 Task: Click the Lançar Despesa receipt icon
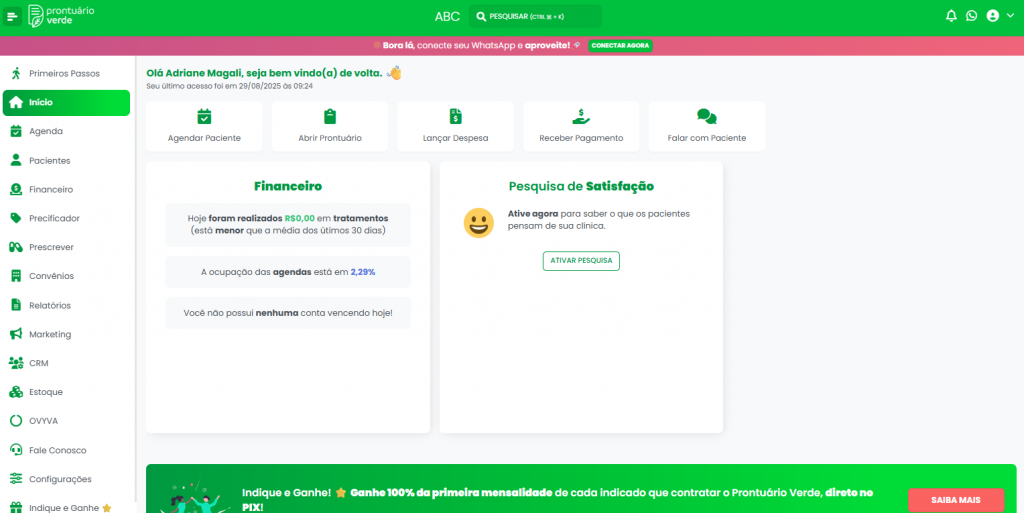tap(456, 116)
